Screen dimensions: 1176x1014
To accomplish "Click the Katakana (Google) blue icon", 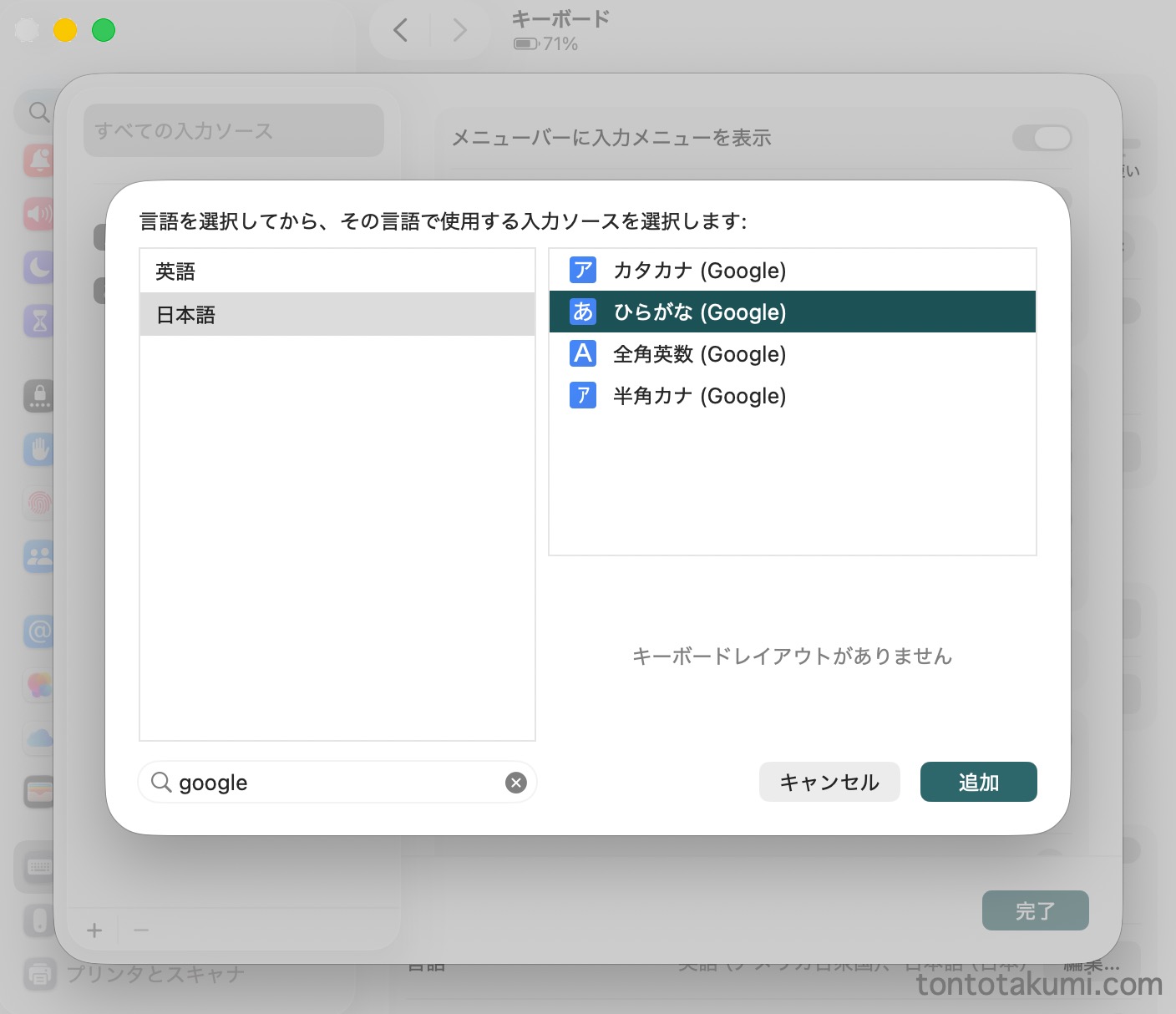I will (582, 270).
